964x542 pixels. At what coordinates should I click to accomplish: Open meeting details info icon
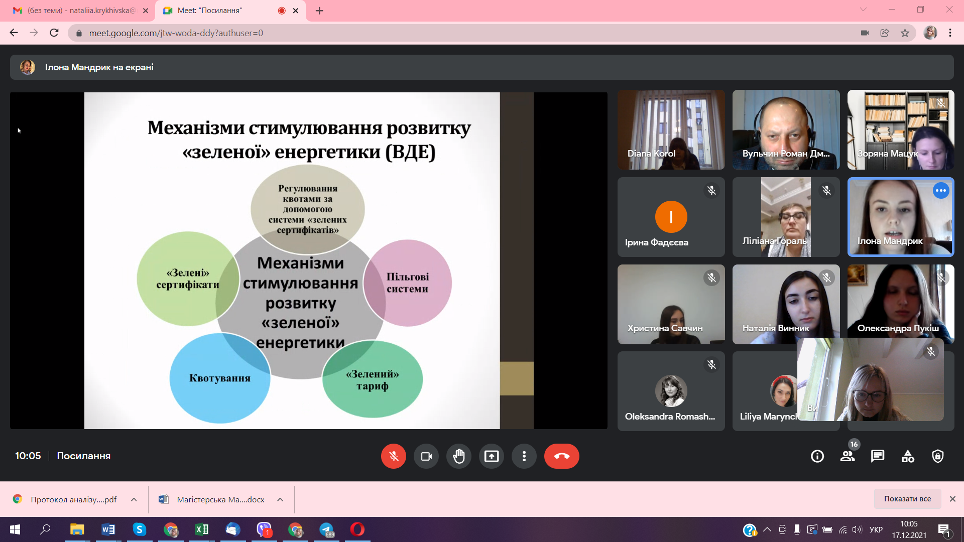(x=817, y=456)
